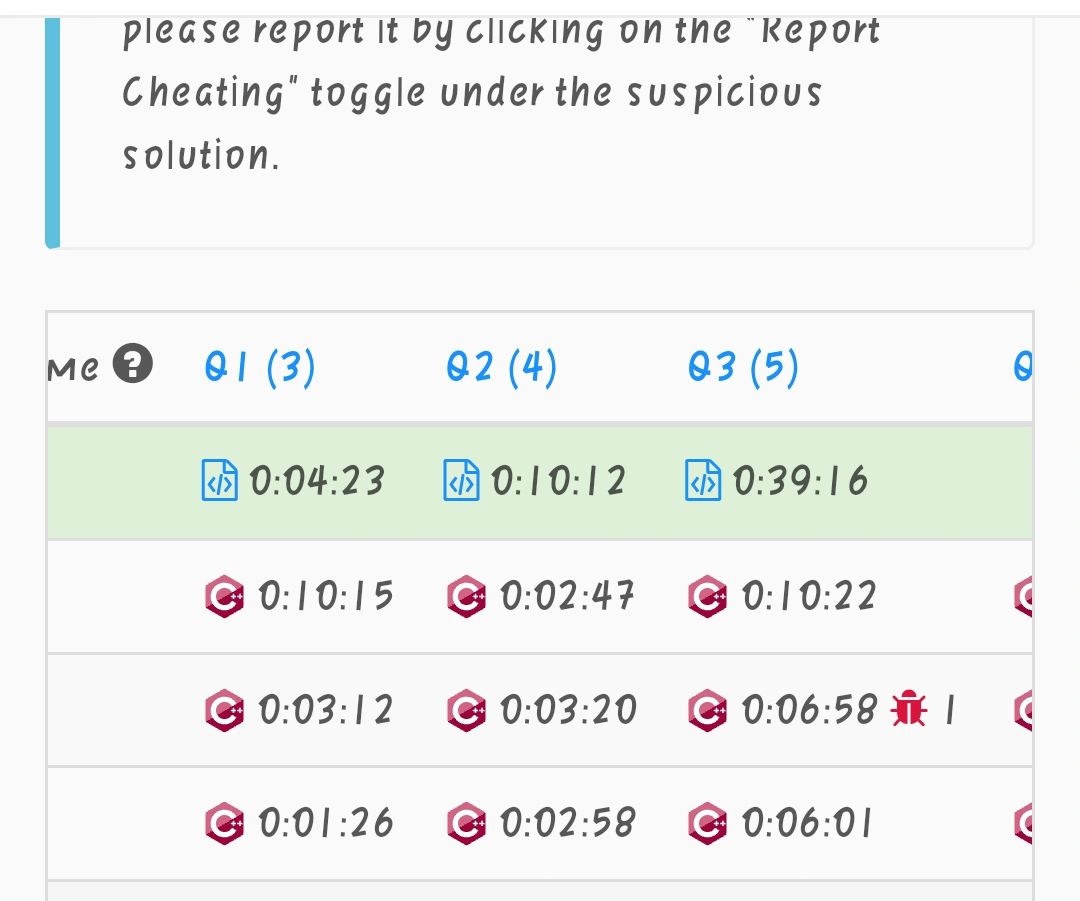Click the C++ icon next to 0:10:15

(225, 596)
